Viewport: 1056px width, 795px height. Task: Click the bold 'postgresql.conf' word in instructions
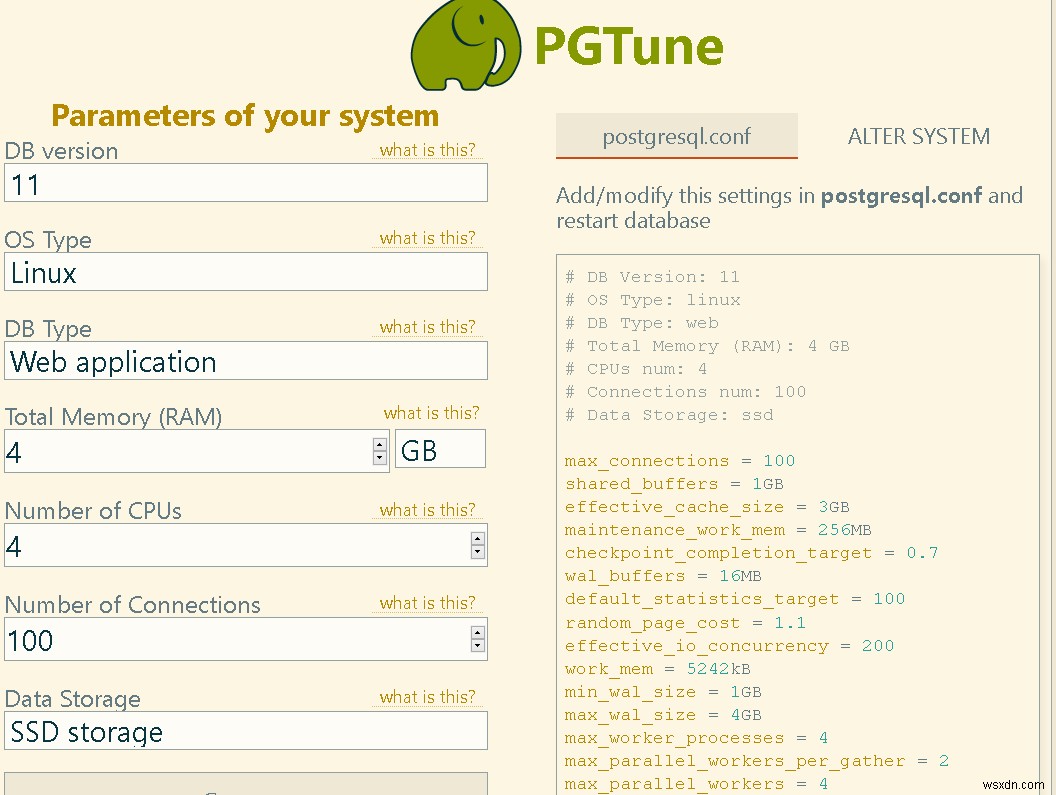click(x=901, y=196)
